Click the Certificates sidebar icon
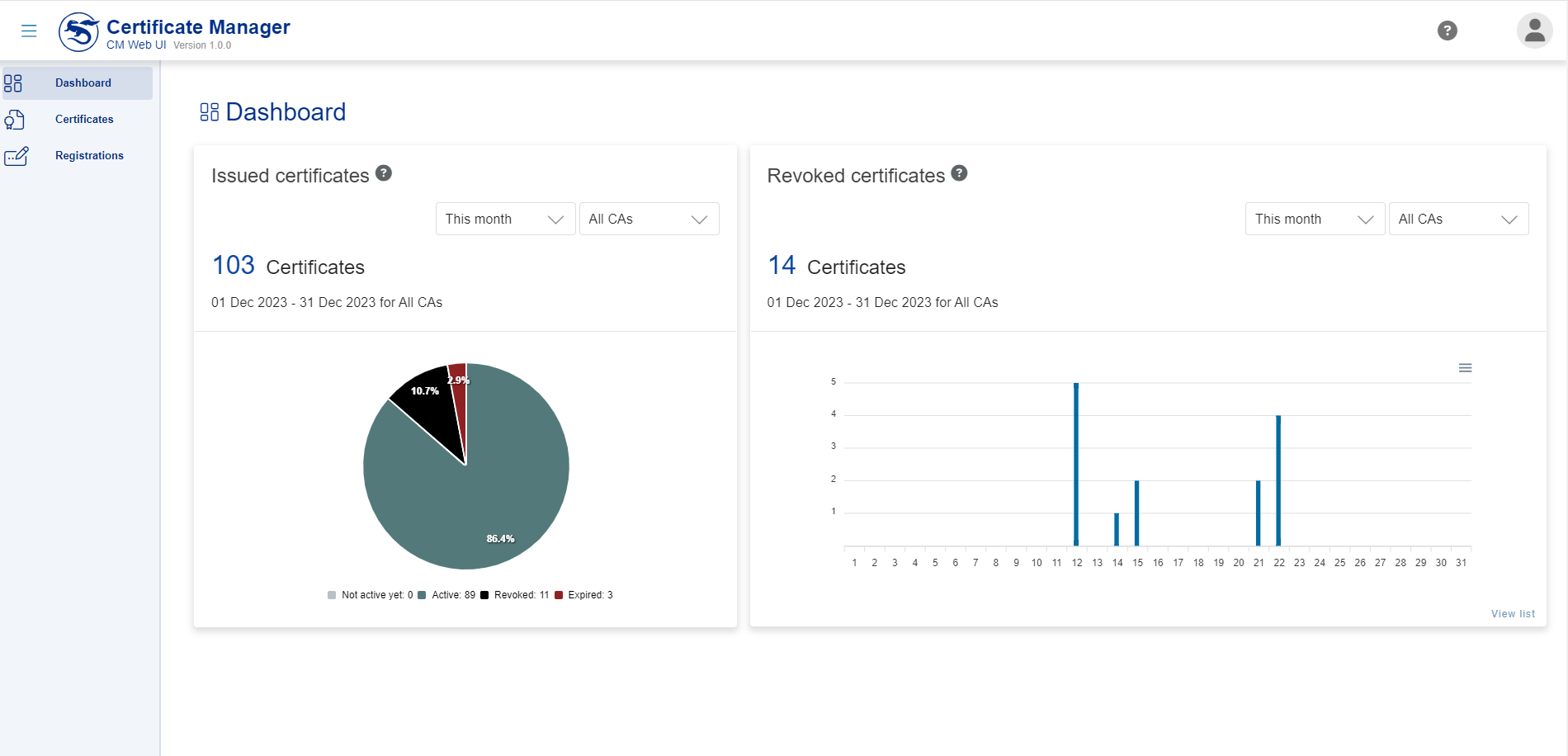1568x756 pixels. [x=15, y=120]
